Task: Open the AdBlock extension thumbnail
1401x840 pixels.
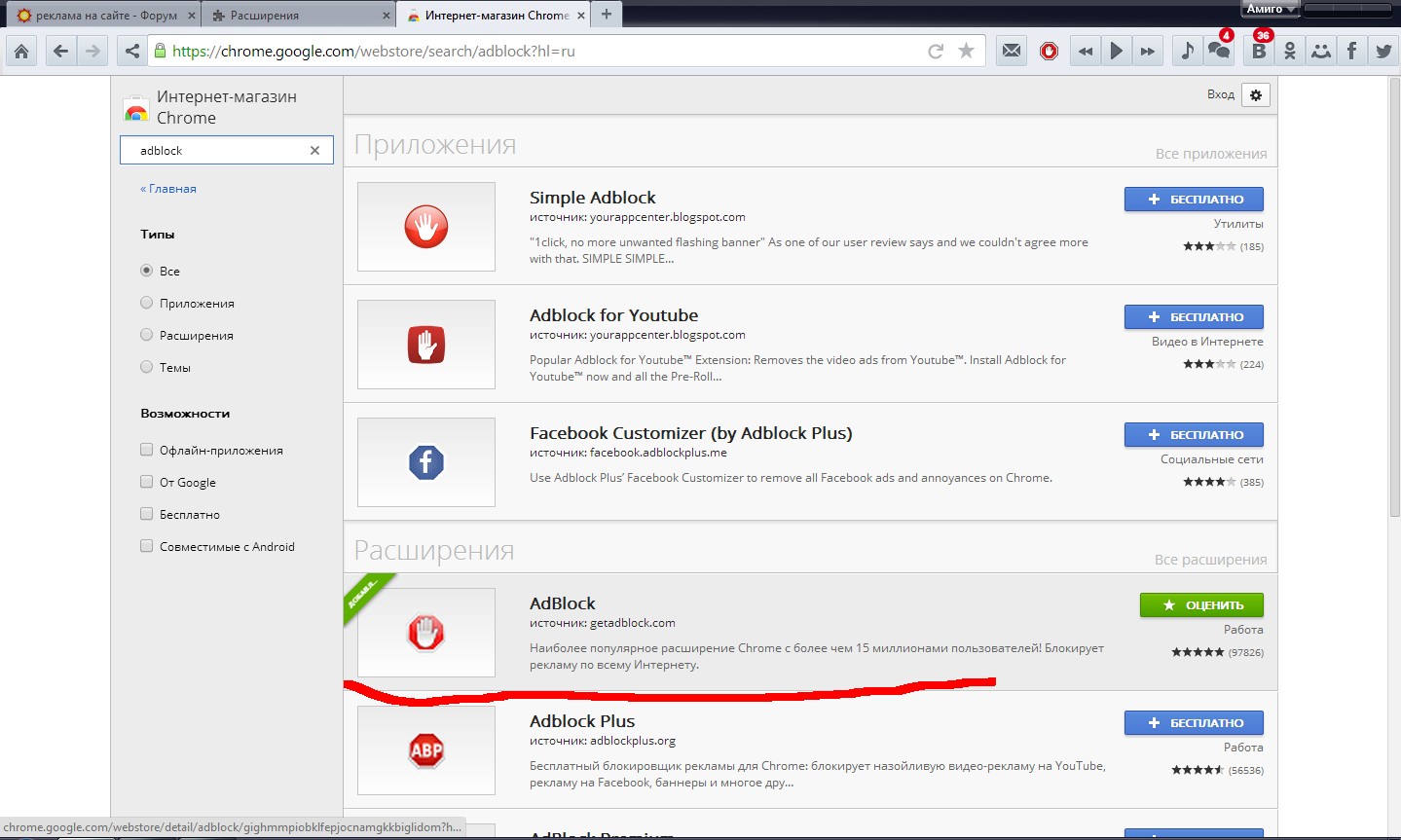Action: 426,633
